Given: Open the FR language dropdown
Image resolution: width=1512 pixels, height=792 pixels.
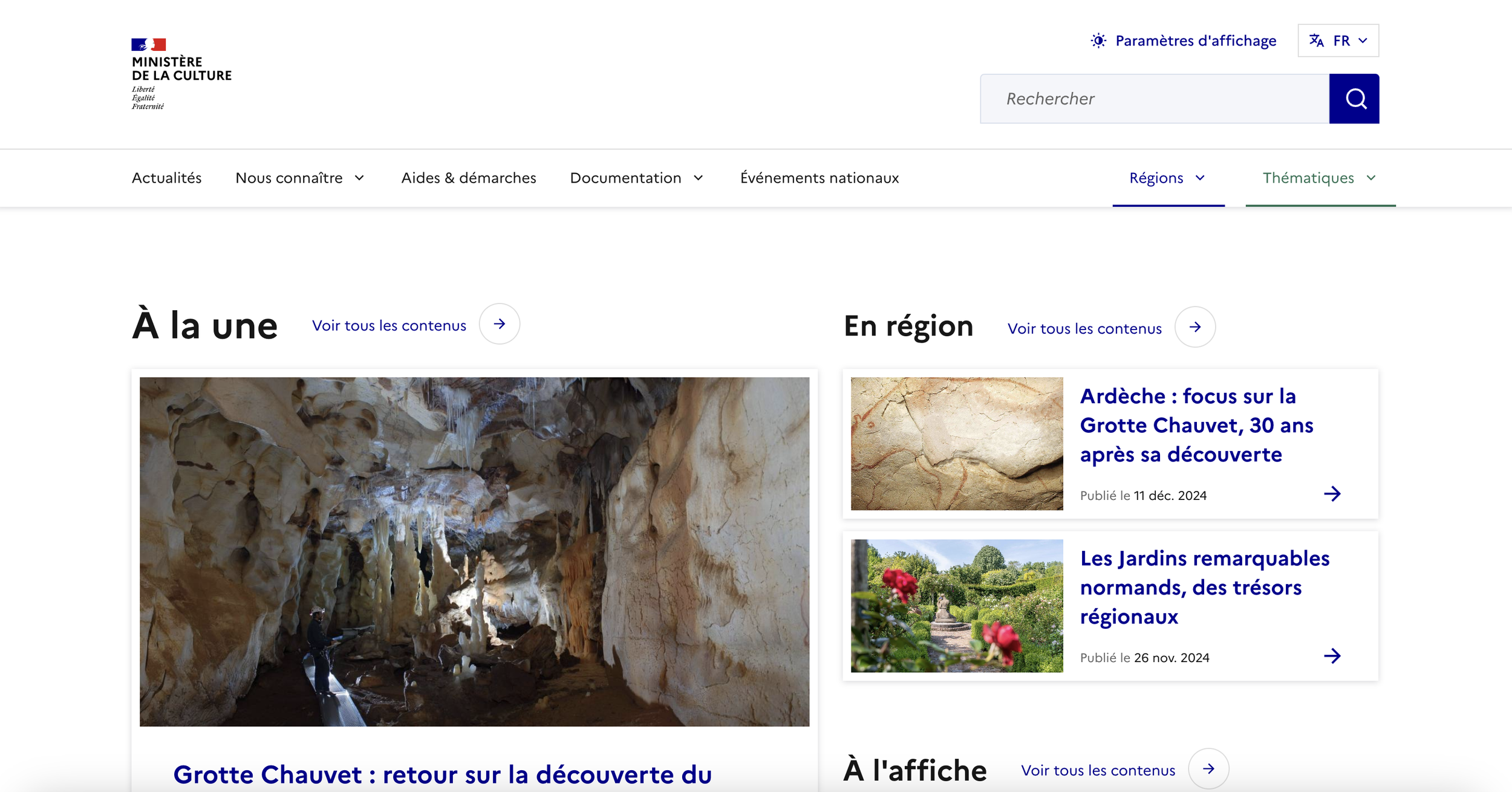Looking at the screenshot, I should point(1338,41).
